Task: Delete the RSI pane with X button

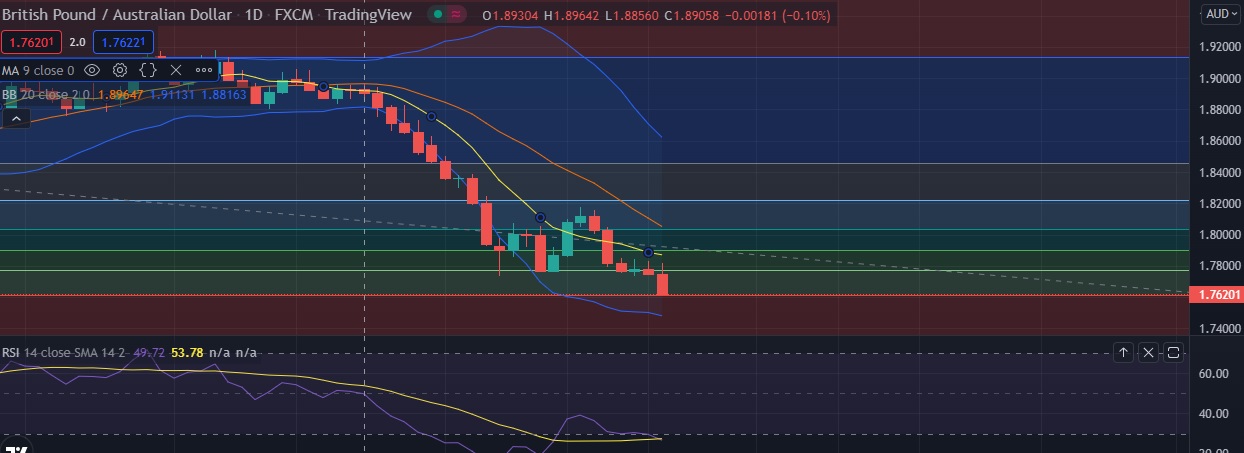Action: (x=1148, y=352)
